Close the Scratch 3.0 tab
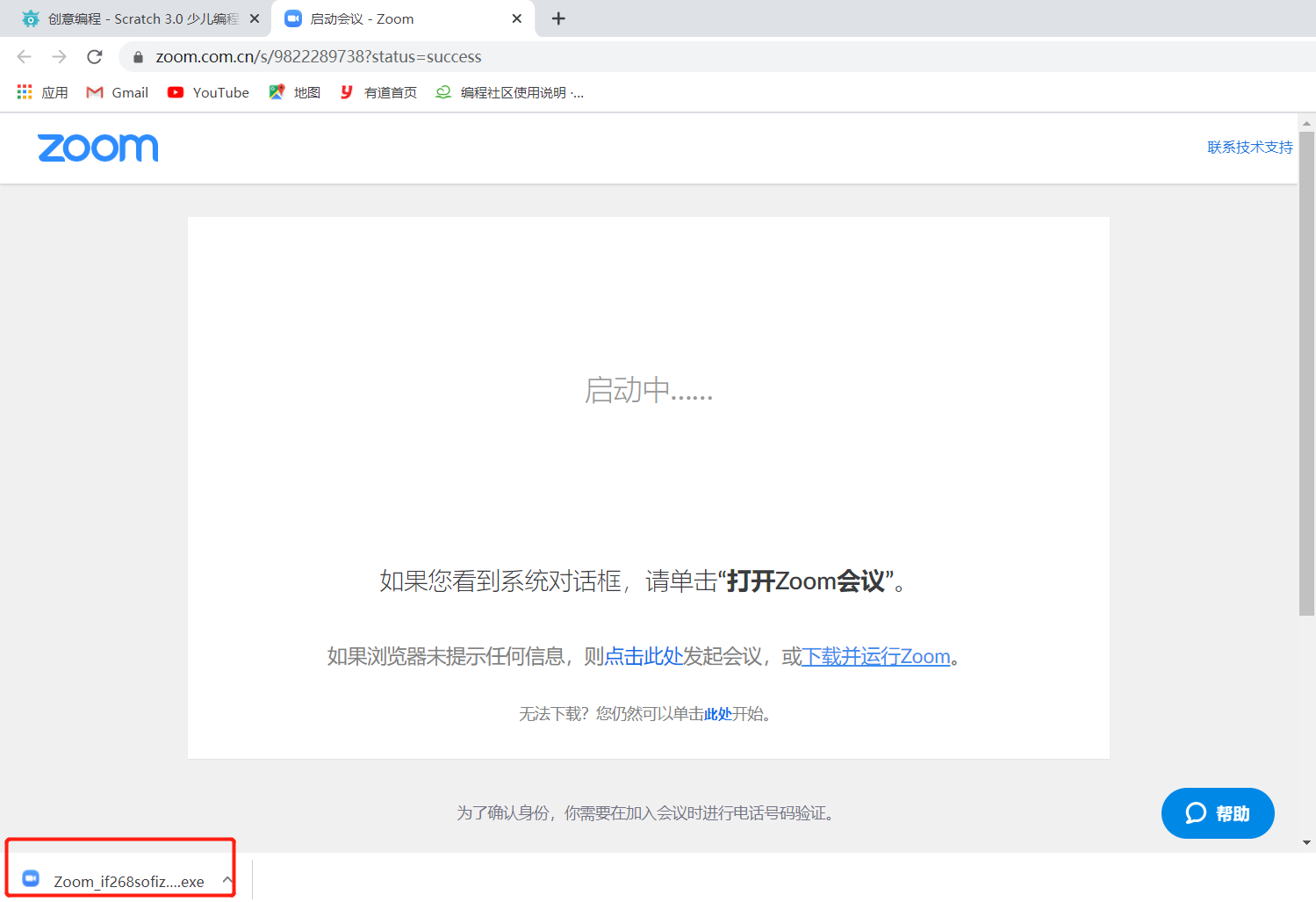The image size is (1316, 902). coord(255,18)
